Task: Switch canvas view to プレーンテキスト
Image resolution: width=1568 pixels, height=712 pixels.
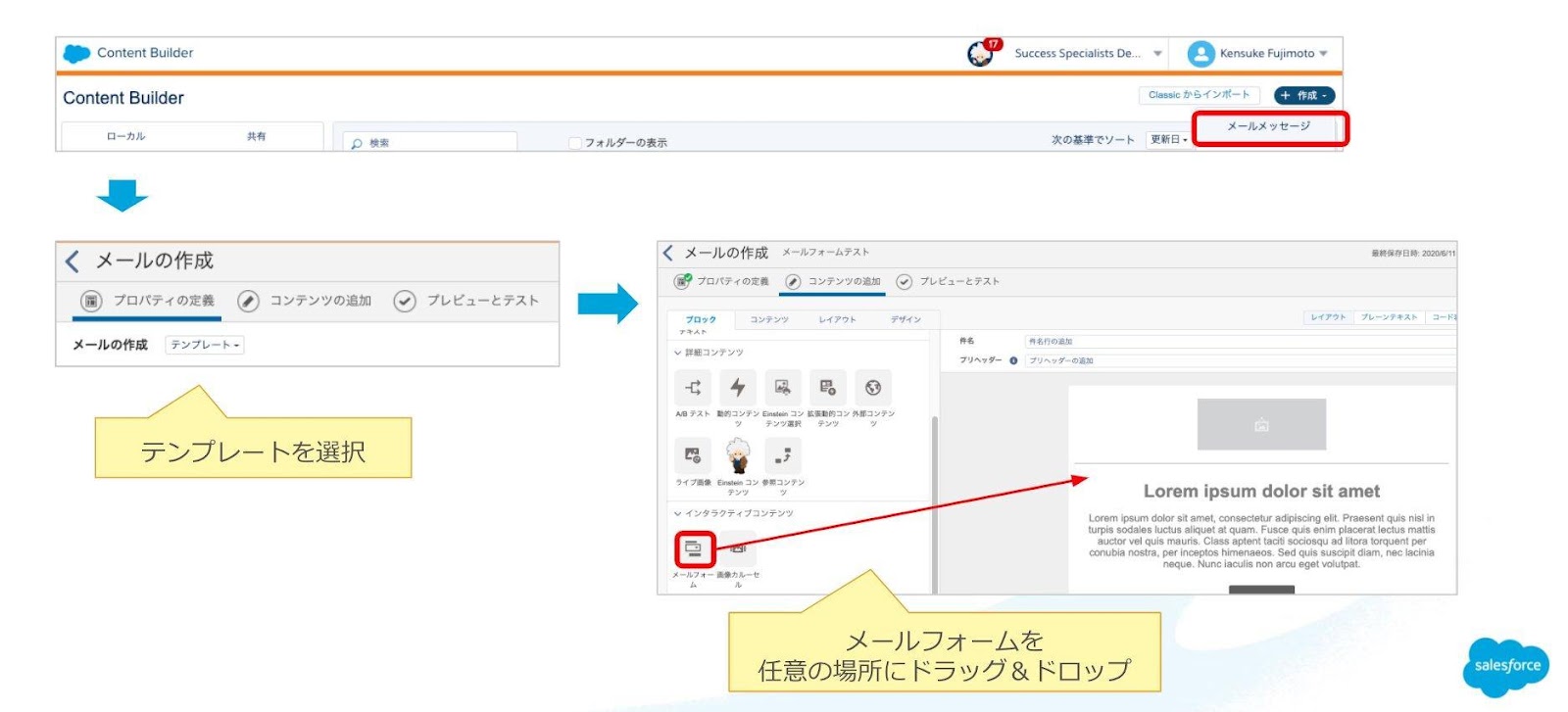Action: 1389,317
